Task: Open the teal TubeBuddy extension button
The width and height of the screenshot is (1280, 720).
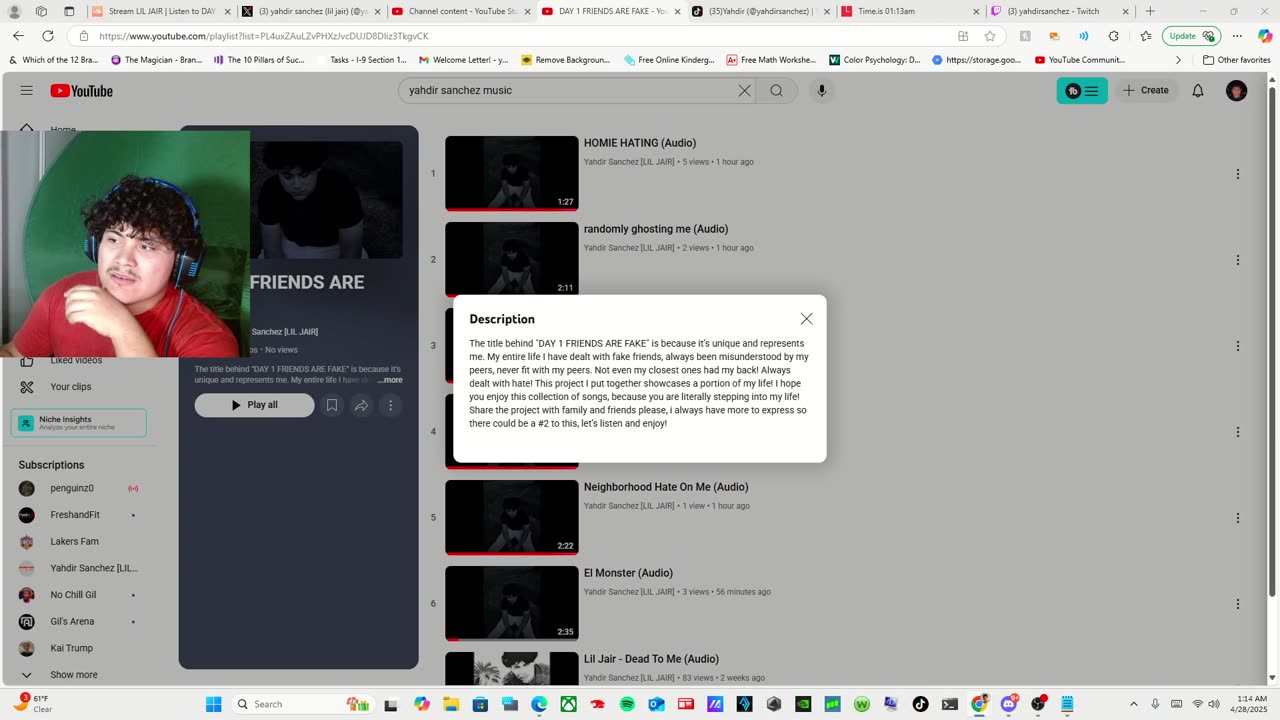Action: 1082,90
